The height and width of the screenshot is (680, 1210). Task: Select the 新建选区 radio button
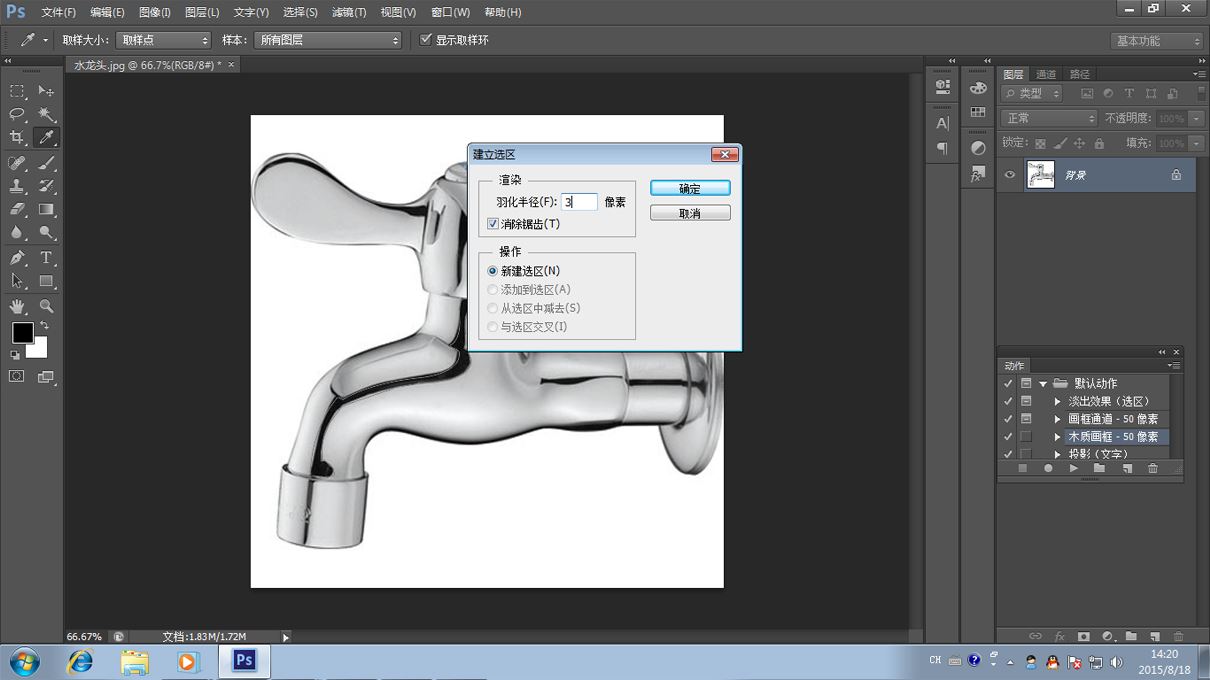tap(492, 271)
